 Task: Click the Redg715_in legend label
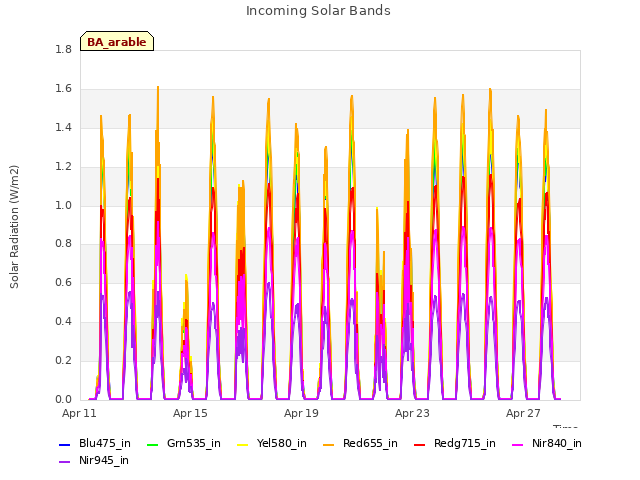click(x=465, y=443)
